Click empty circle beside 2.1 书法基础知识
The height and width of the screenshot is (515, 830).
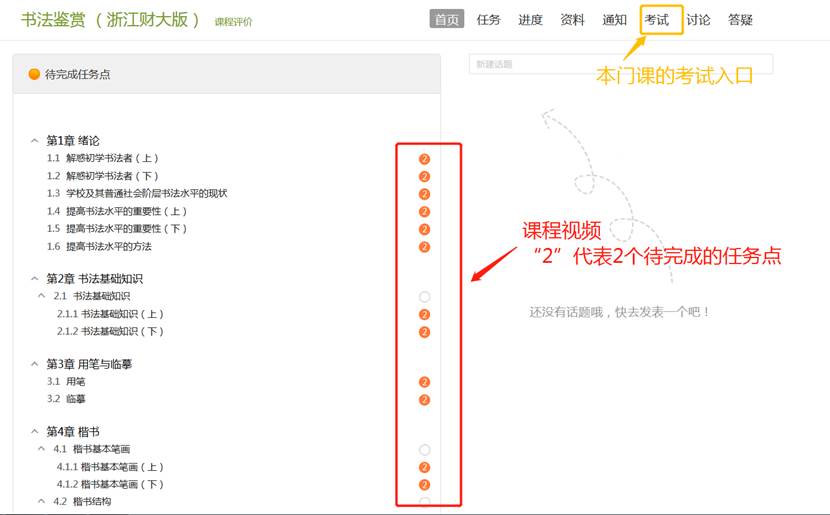424,297
